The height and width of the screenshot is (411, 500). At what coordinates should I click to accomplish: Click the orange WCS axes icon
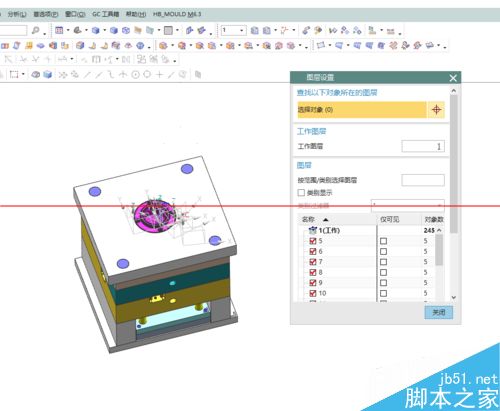point(284,30)
